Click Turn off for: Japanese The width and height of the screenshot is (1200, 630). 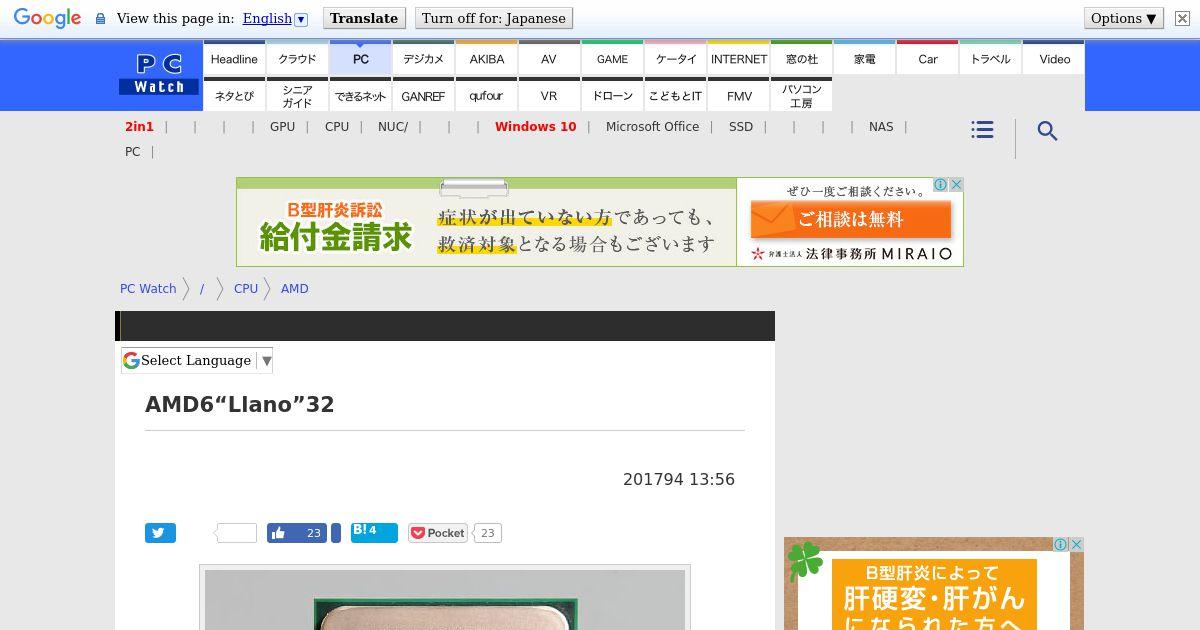click(493, 18)
